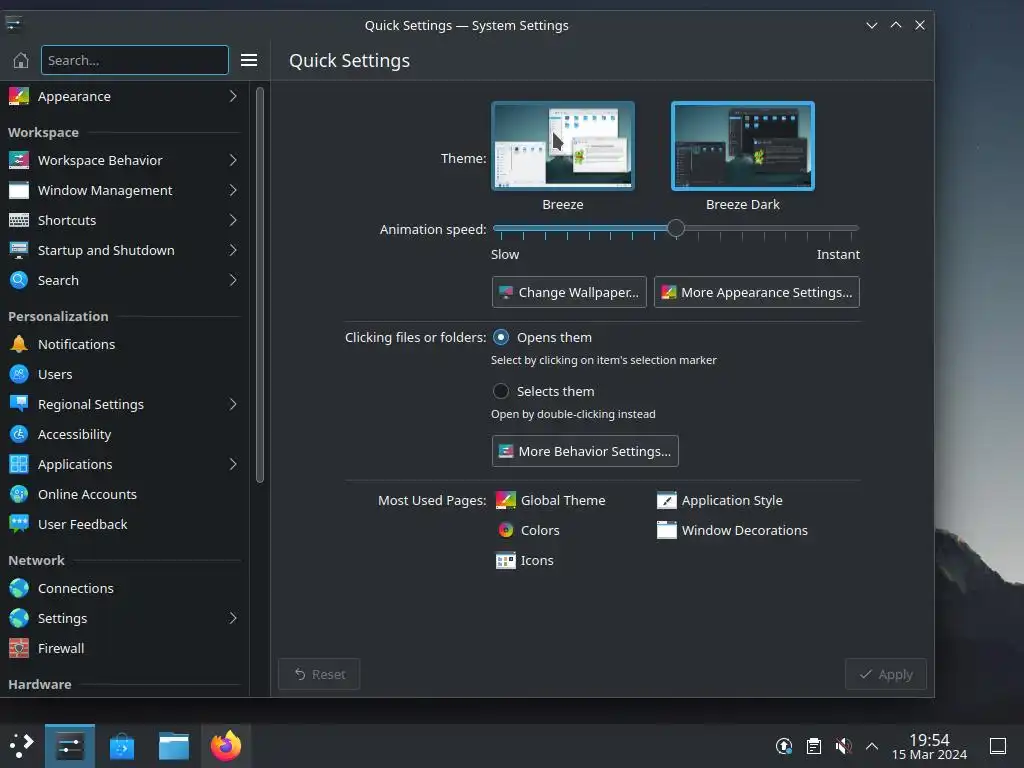Open the Application Style page icon
Screen dimensions: 1024x768
667,500
